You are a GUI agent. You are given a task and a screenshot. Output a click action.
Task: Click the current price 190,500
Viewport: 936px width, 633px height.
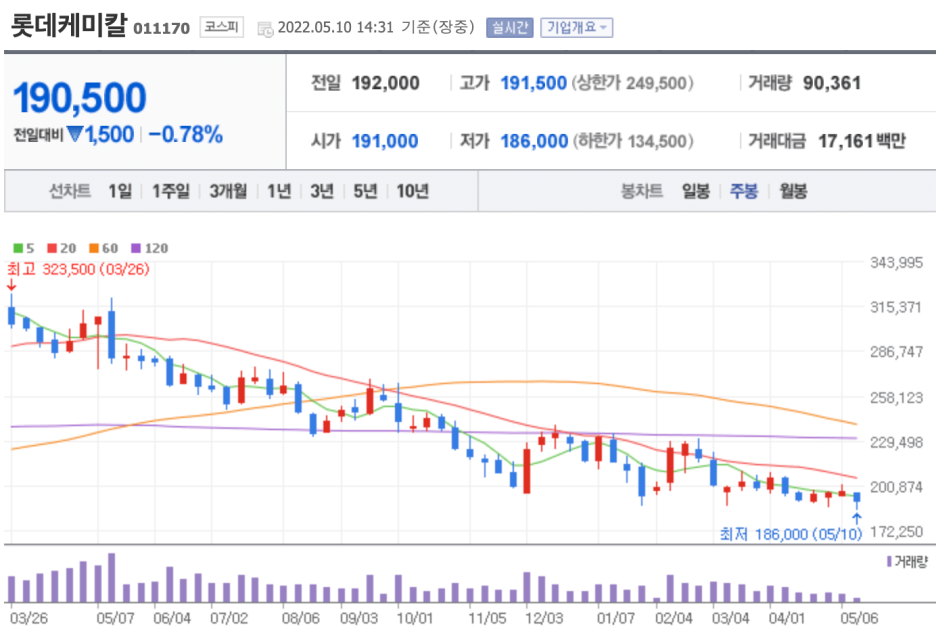pos(79,97)
